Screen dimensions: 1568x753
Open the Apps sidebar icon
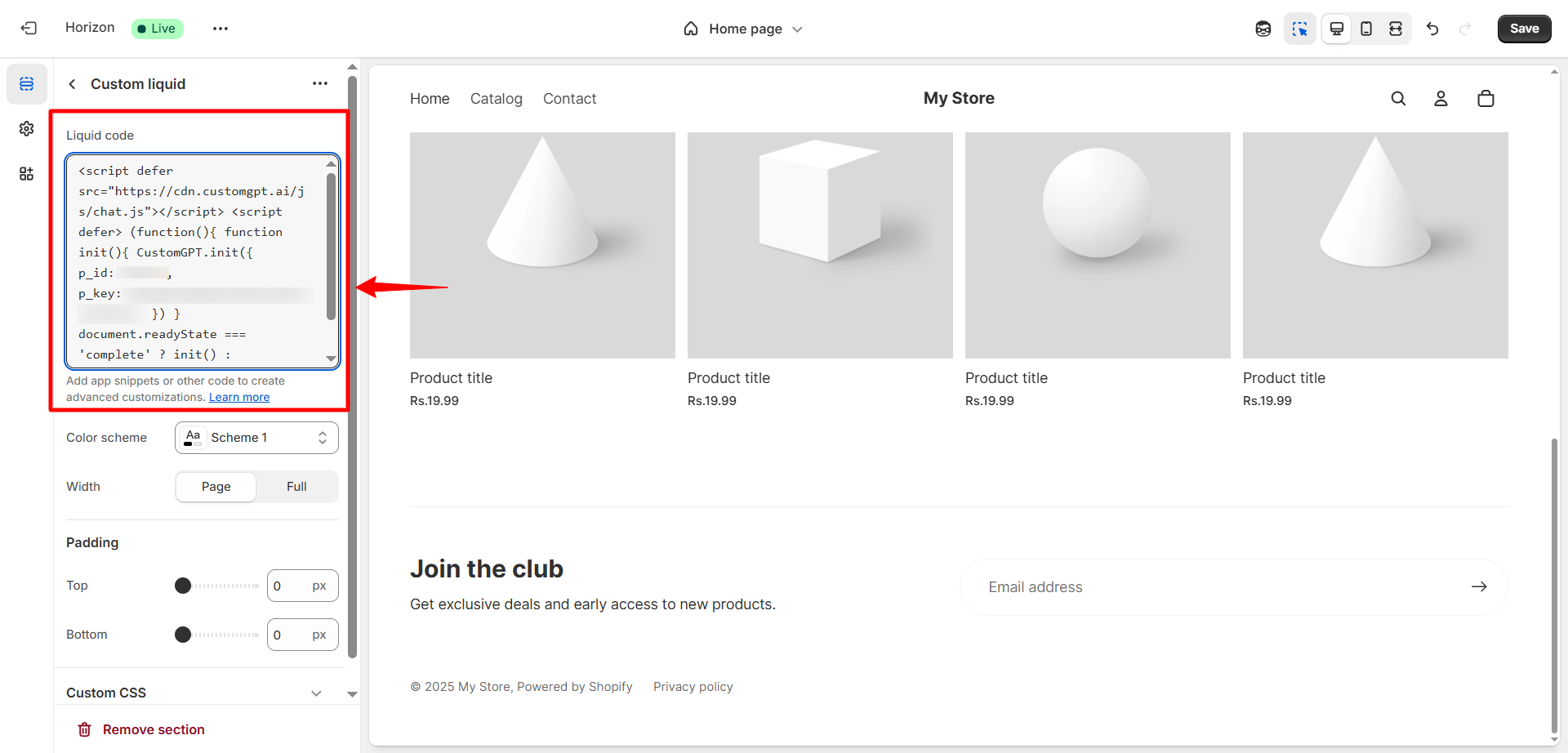tap(27, 174)
